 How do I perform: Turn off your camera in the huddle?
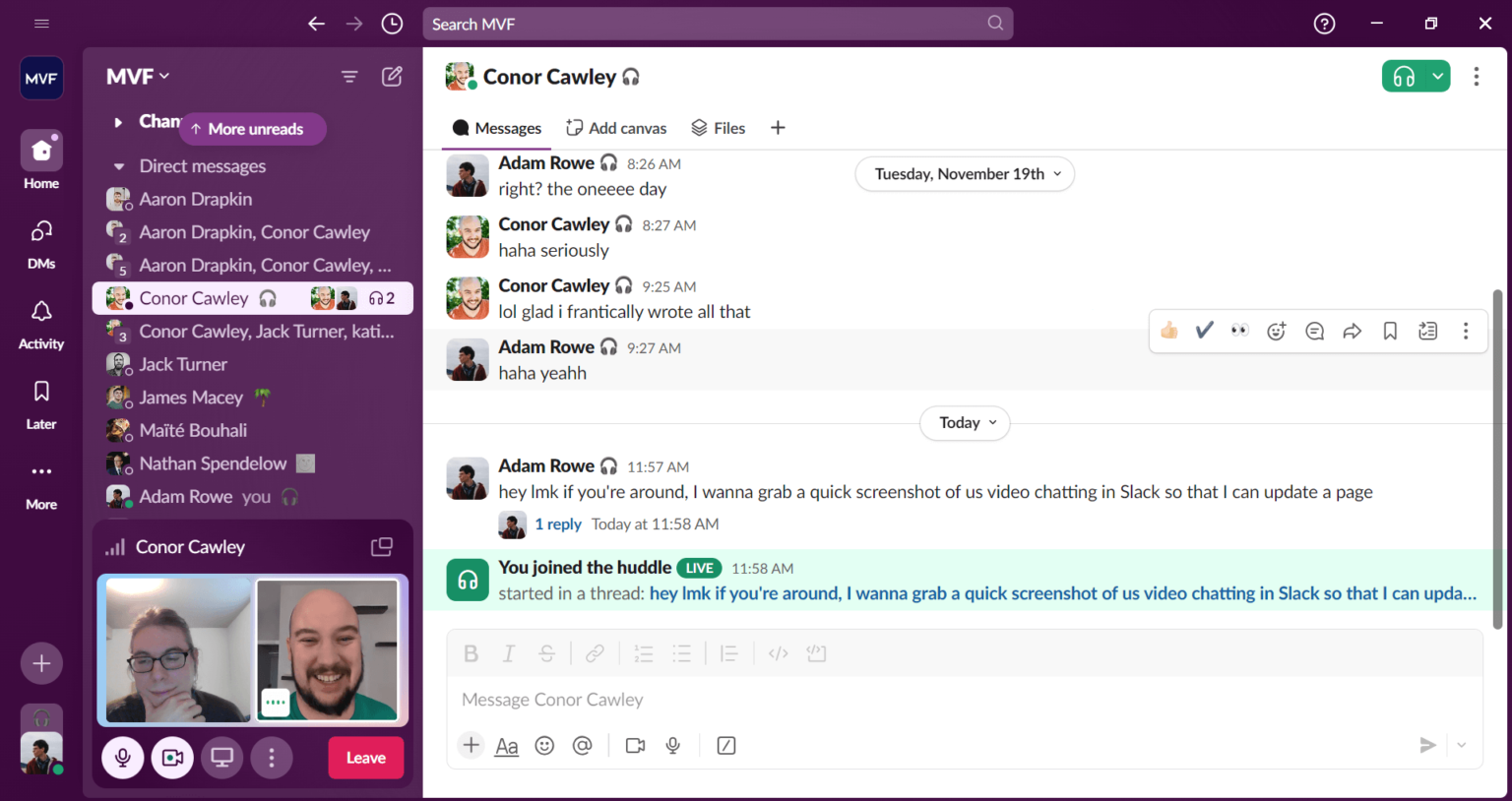click(172, 757)
